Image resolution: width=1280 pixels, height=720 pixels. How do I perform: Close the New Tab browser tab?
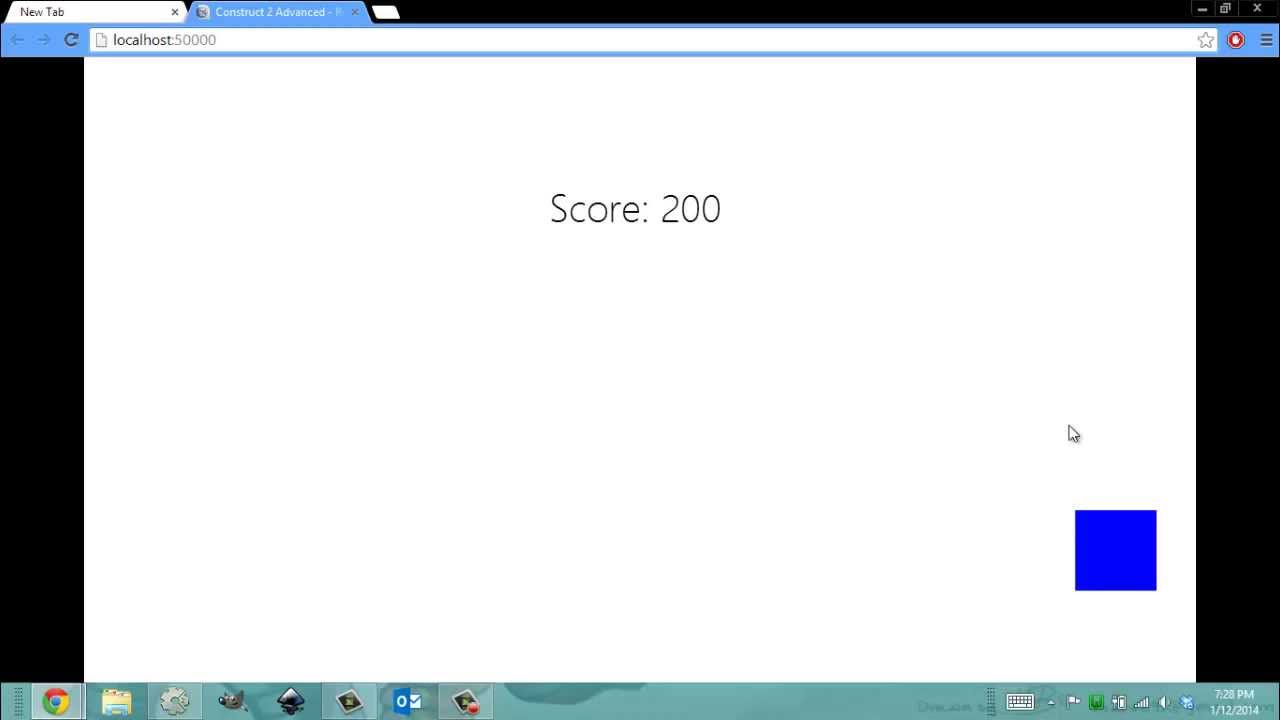[175, 12]
